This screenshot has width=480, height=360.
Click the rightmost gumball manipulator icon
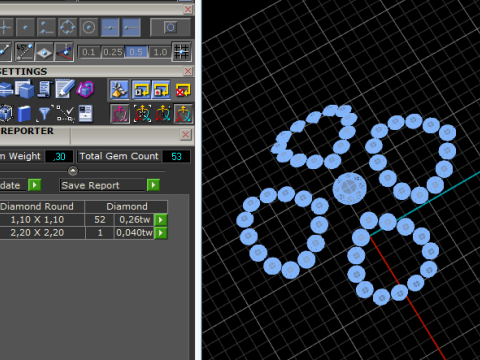pyautogui.click(x=183, y=114)
